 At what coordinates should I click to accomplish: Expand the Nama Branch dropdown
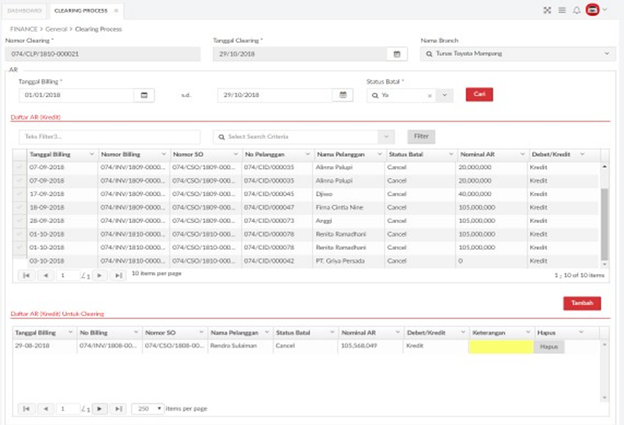tap(607, 54)
